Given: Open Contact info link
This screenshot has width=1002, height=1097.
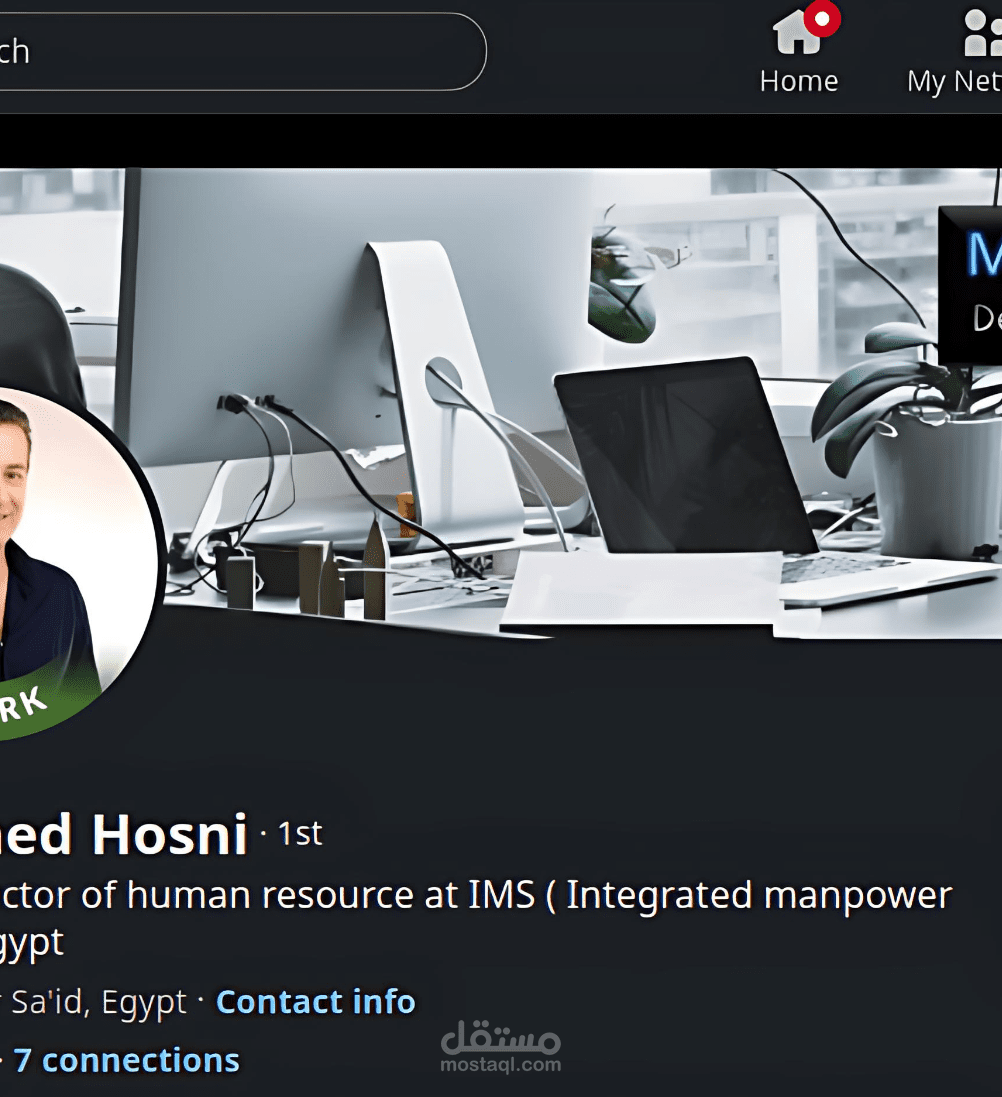Looking at the screenshot, I should click(x=316, y=1002).
